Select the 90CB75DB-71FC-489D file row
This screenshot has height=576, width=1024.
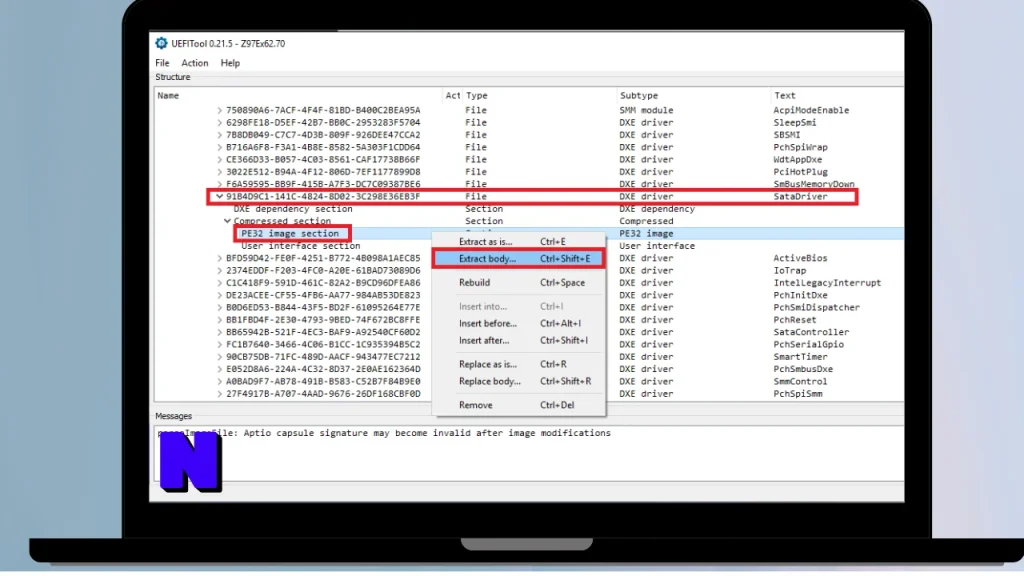point(323,357)
